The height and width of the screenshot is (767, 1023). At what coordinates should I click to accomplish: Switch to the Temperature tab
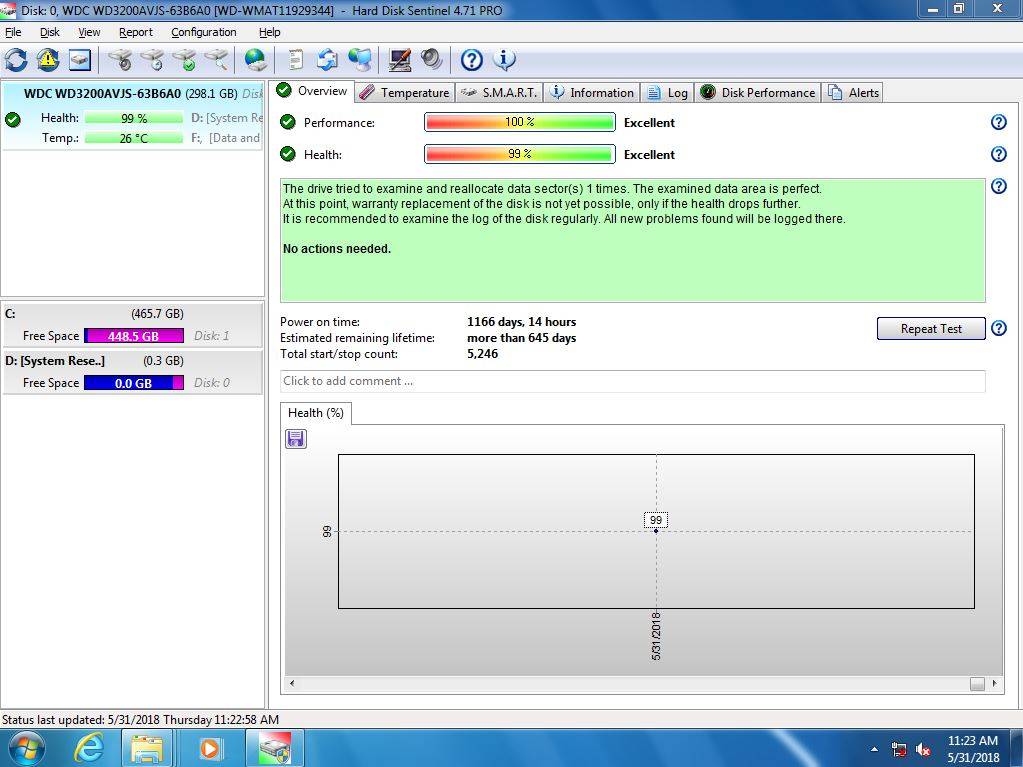[405, 93]
